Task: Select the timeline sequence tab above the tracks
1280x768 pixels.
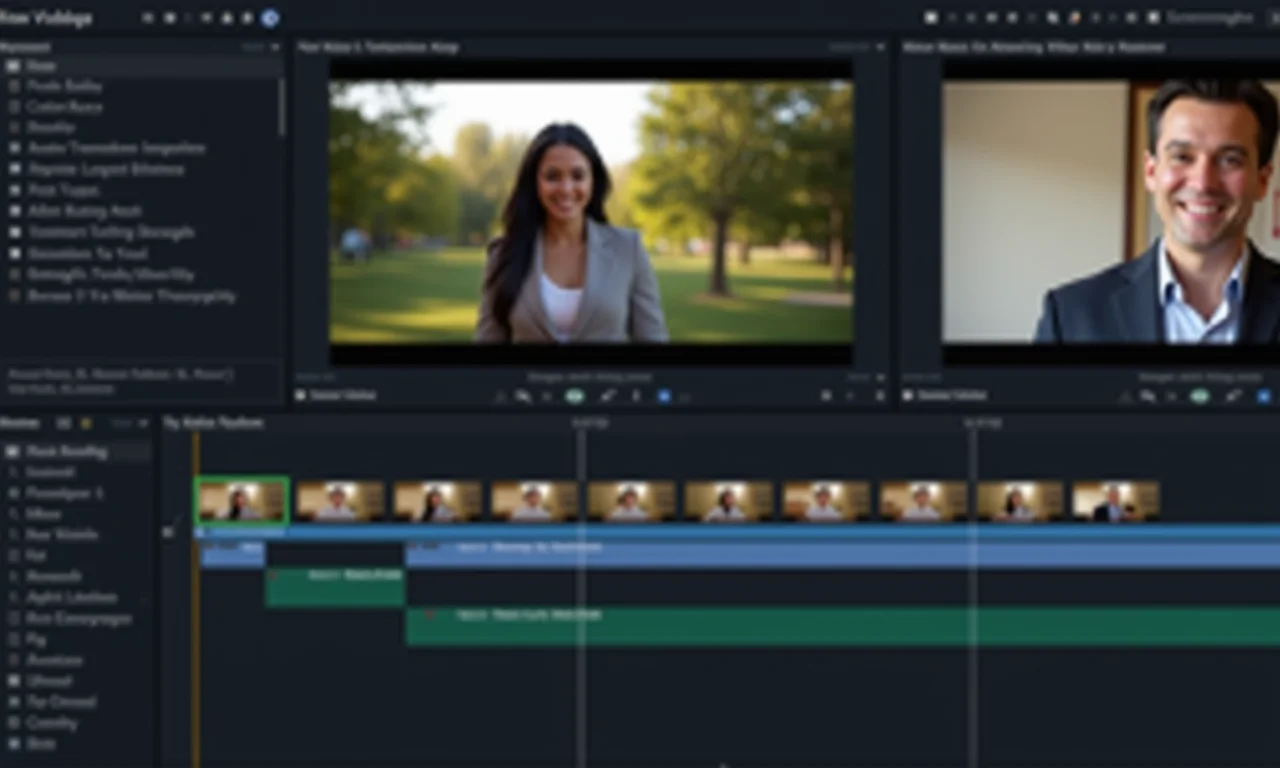Action: (x=212, y=422)
